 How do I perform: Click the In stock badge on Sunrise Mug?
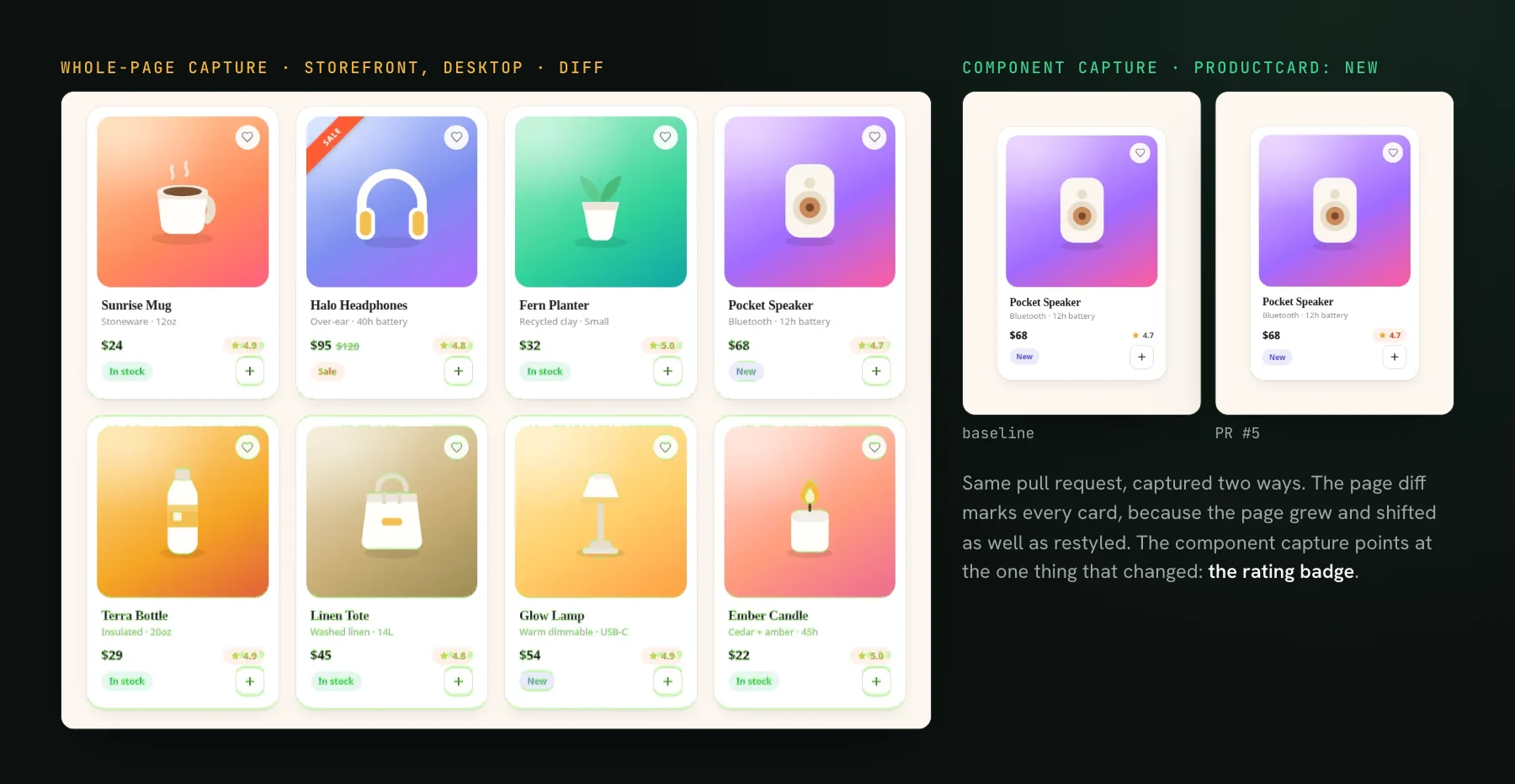127,371
